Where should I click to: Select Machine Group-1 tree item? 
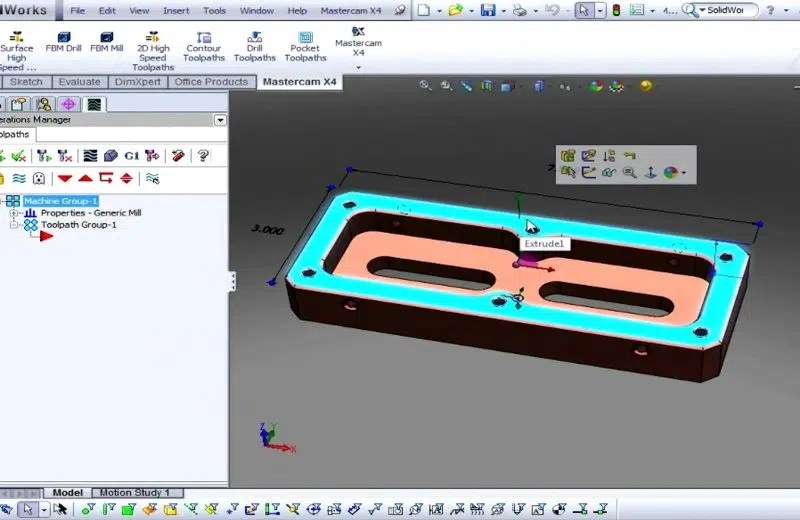pos(61,201)
